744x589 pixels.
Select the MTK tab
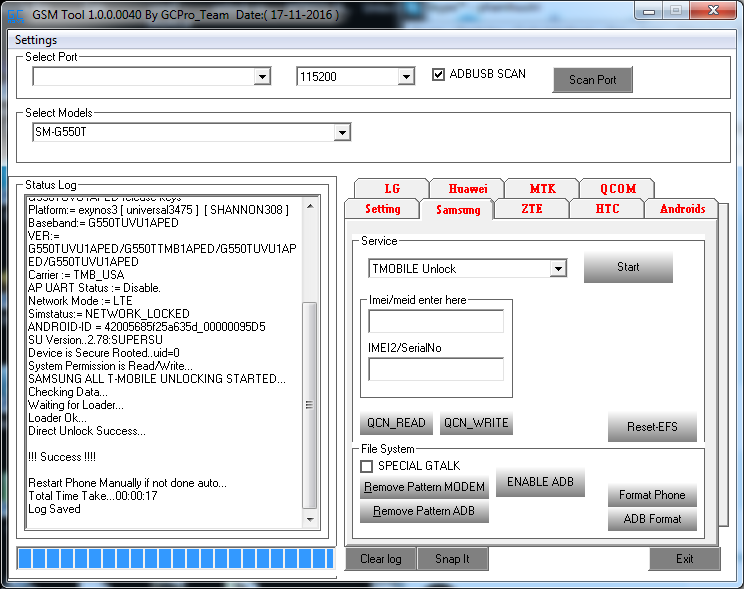542,188
